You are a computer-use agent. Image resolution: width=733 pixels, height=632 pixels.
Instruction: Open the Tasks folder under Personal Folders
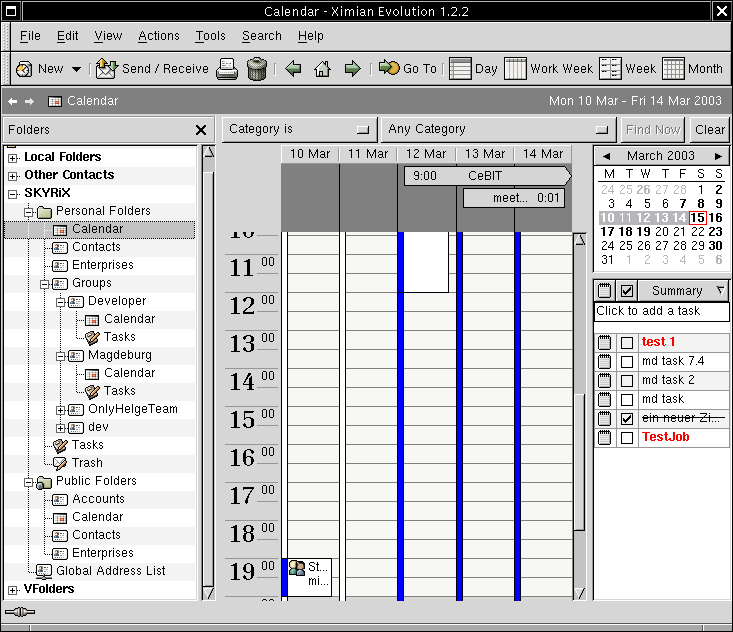pos(87,445)
